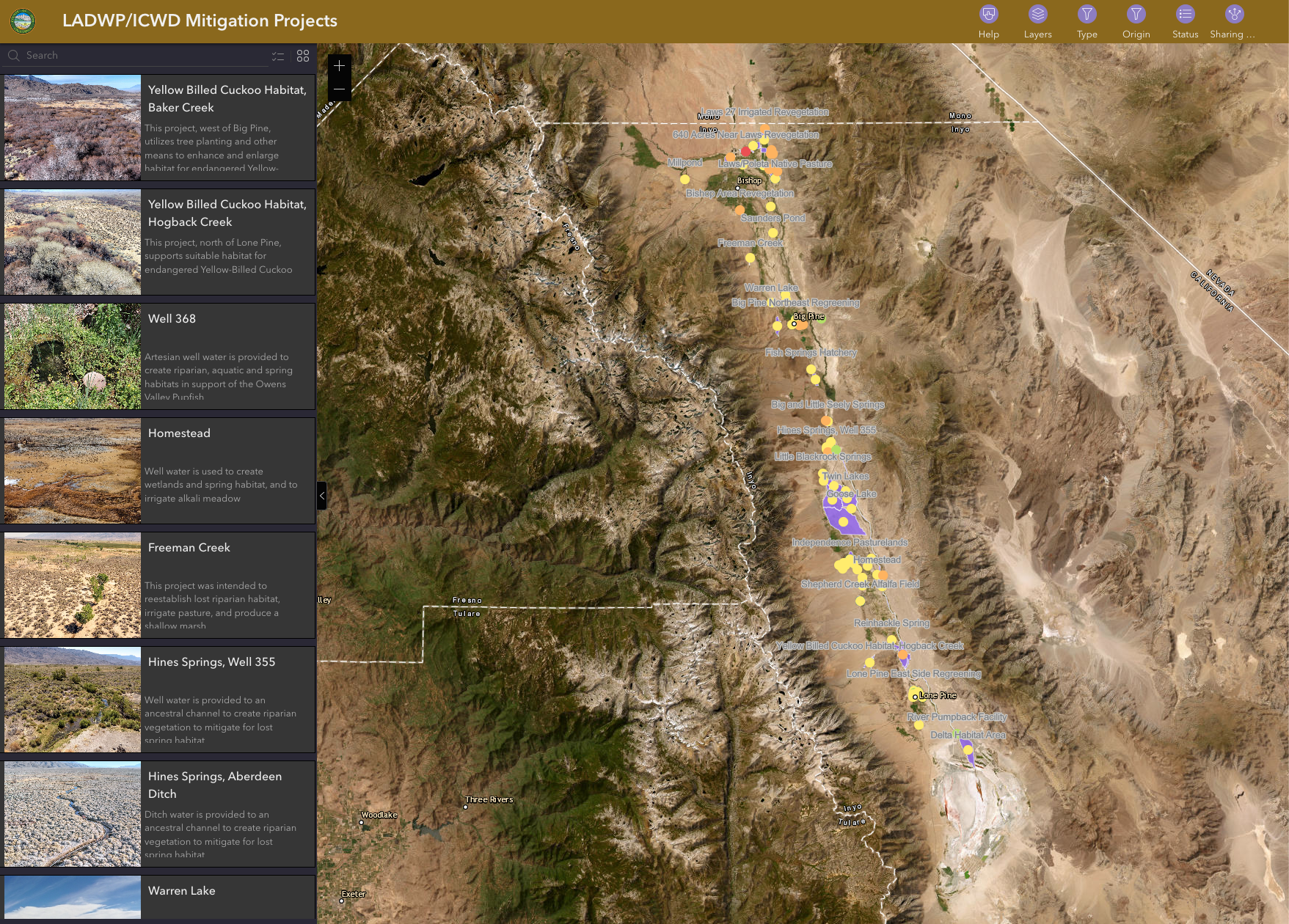Click Independence Pasturelands map label
Screen dimensions: 1289x924
[x=850, y=543]
